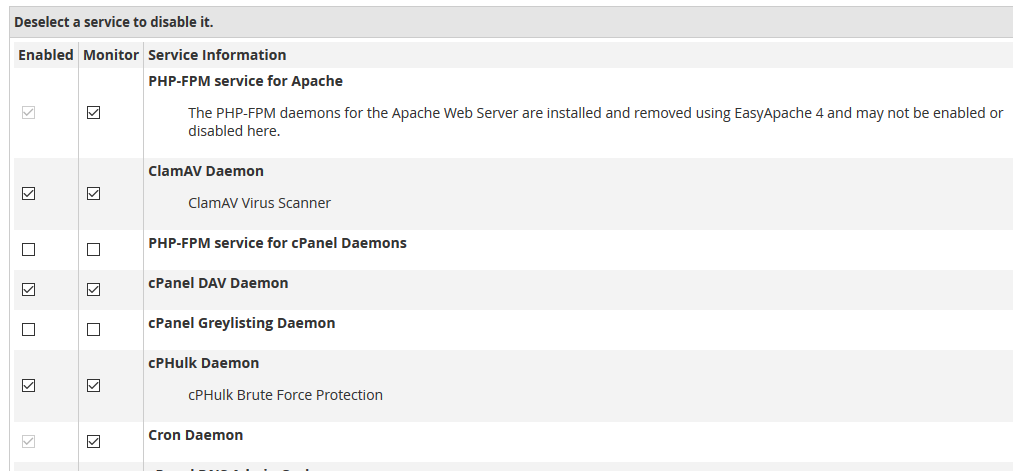Enable PHP-FPM service for cPanel Daemons
The width and height of the screenshot is (1013, 471).
pyautogui.click(x=28, y=249)
